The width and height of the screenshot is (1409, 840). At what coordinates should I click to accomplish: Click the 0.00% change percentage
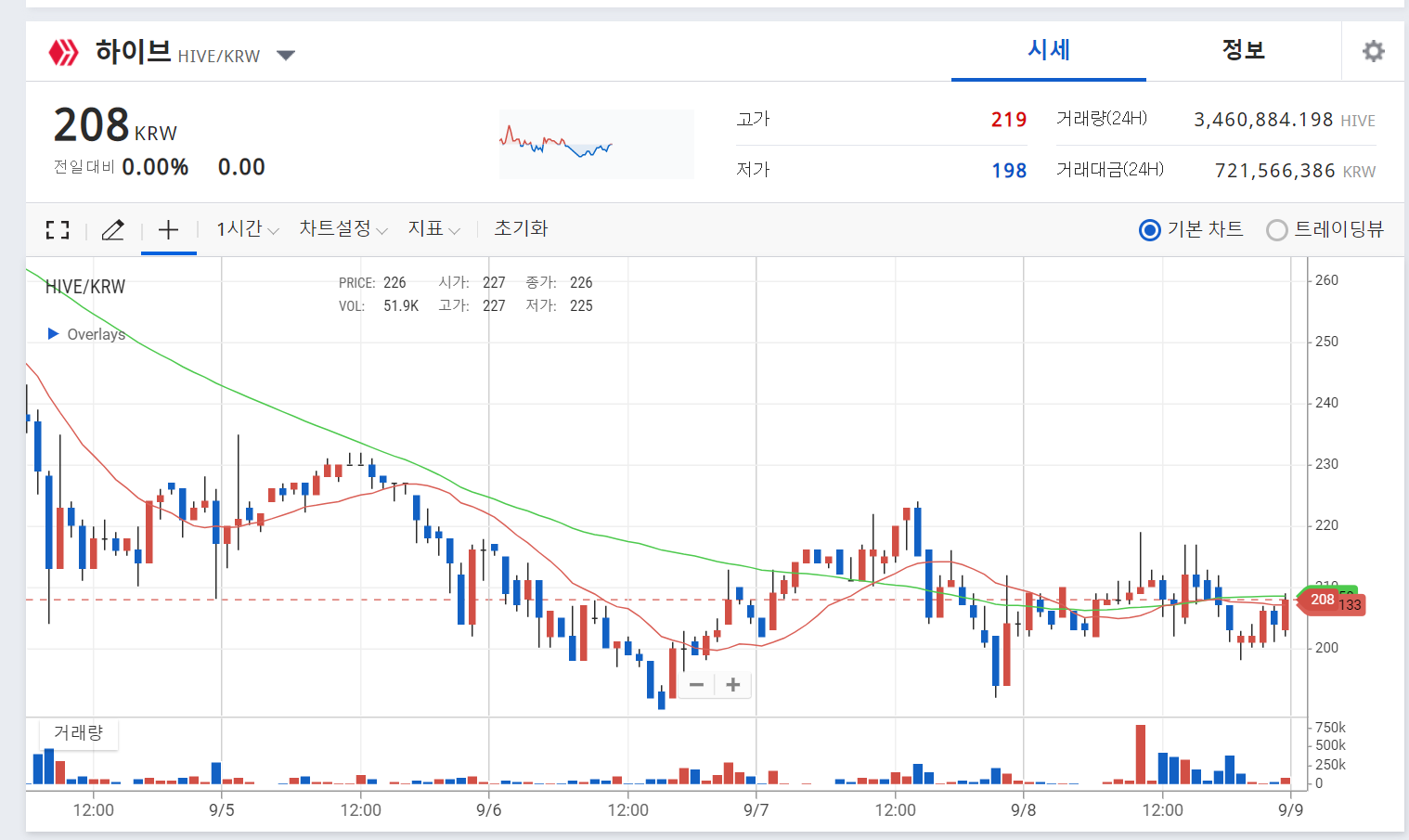[x=155, y=167]
